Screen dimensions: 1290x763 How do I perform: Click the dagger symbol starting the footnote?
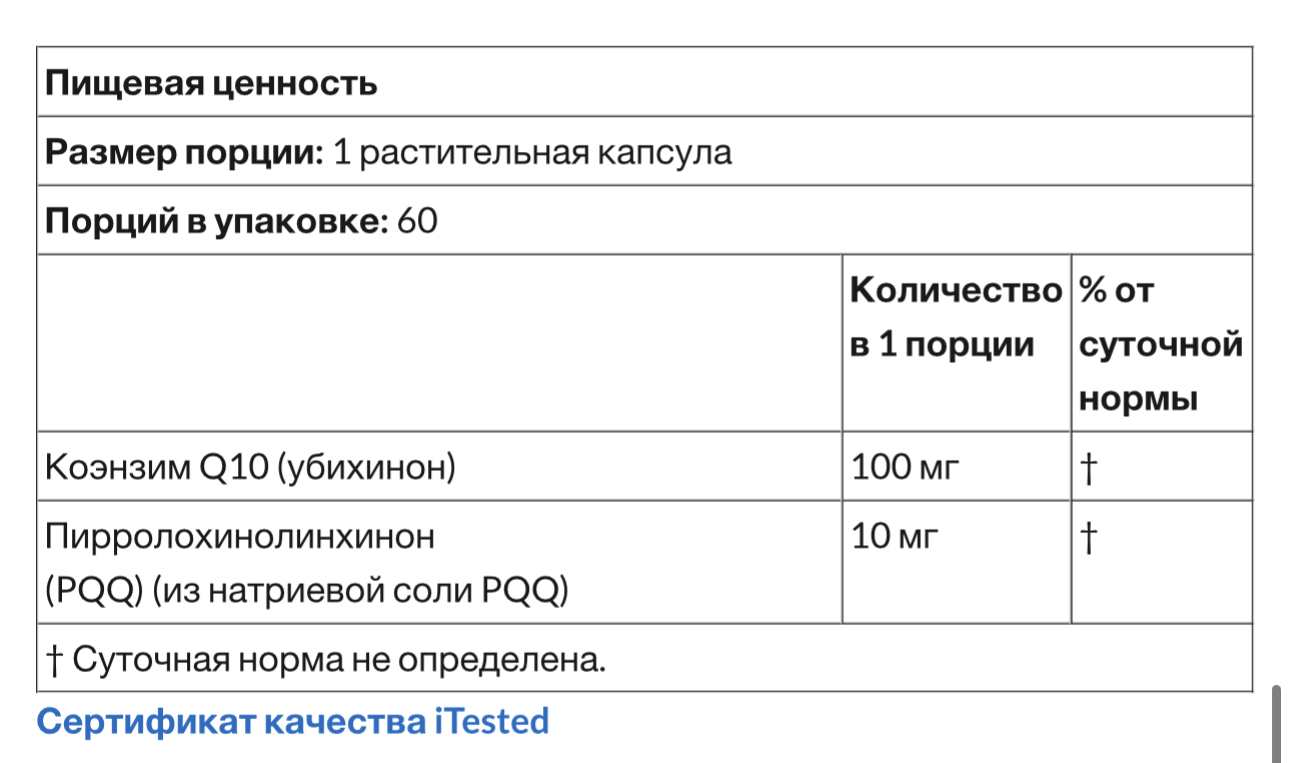[54, 661]
